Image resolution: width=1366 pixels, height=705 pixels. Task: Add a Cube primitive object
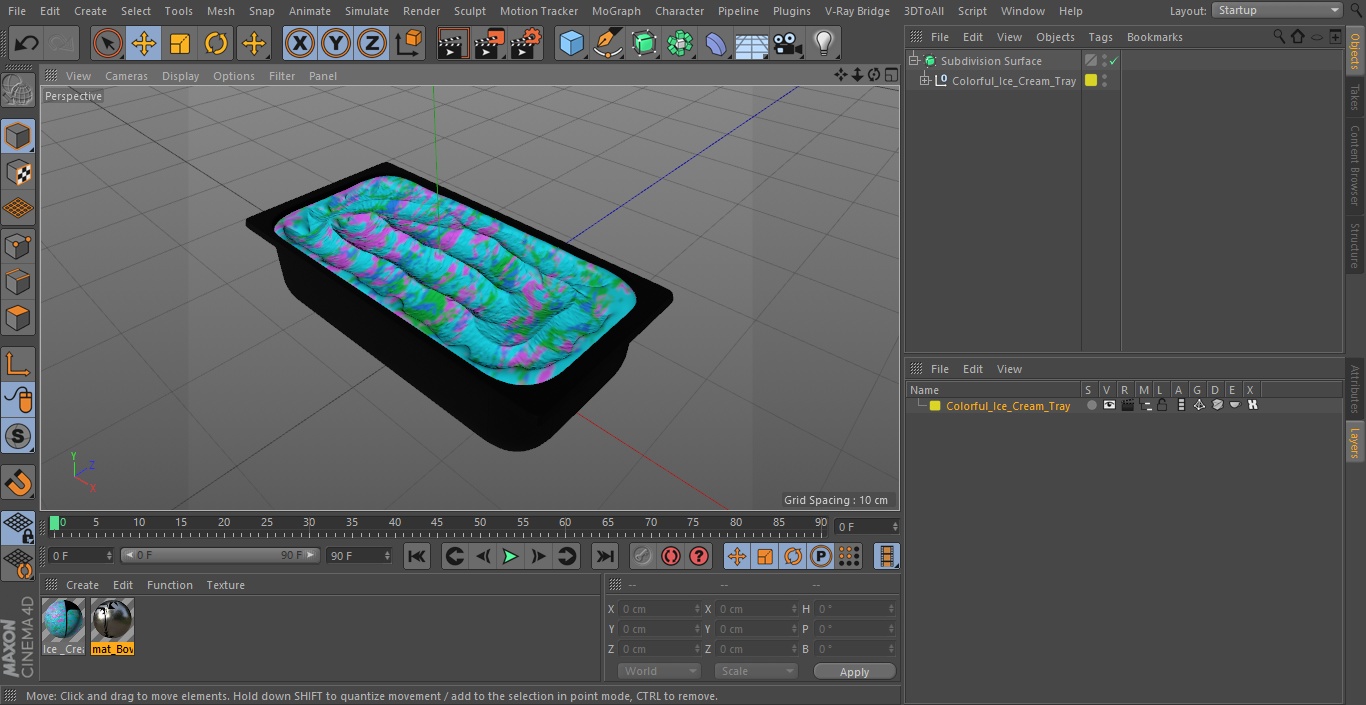pos(572,43)
